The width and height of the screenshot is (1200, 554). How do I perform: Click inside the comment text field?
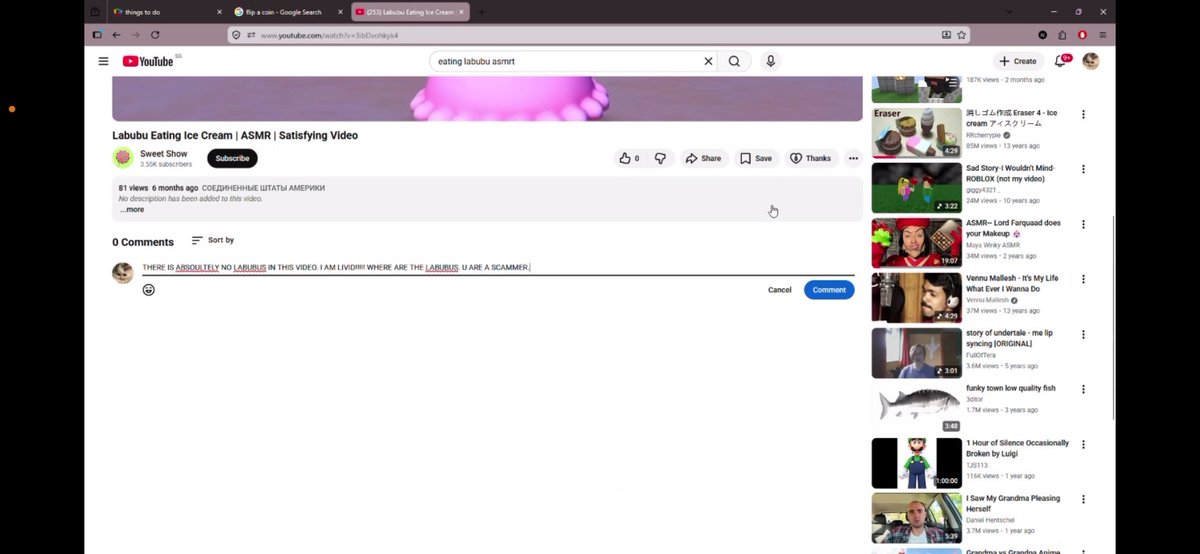pyautogui.click(x=498, y=267)
